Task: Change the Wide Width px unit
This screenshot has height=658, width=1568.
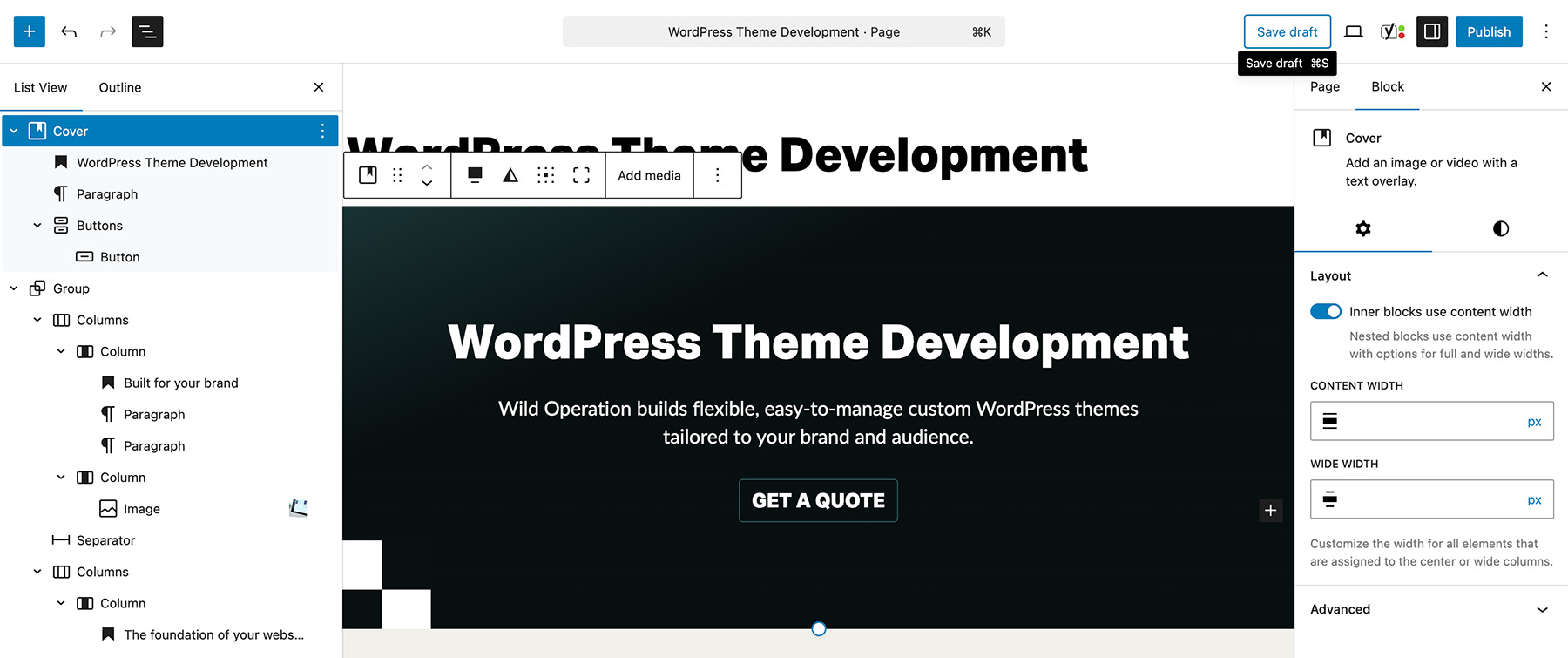Action: 1534,499
